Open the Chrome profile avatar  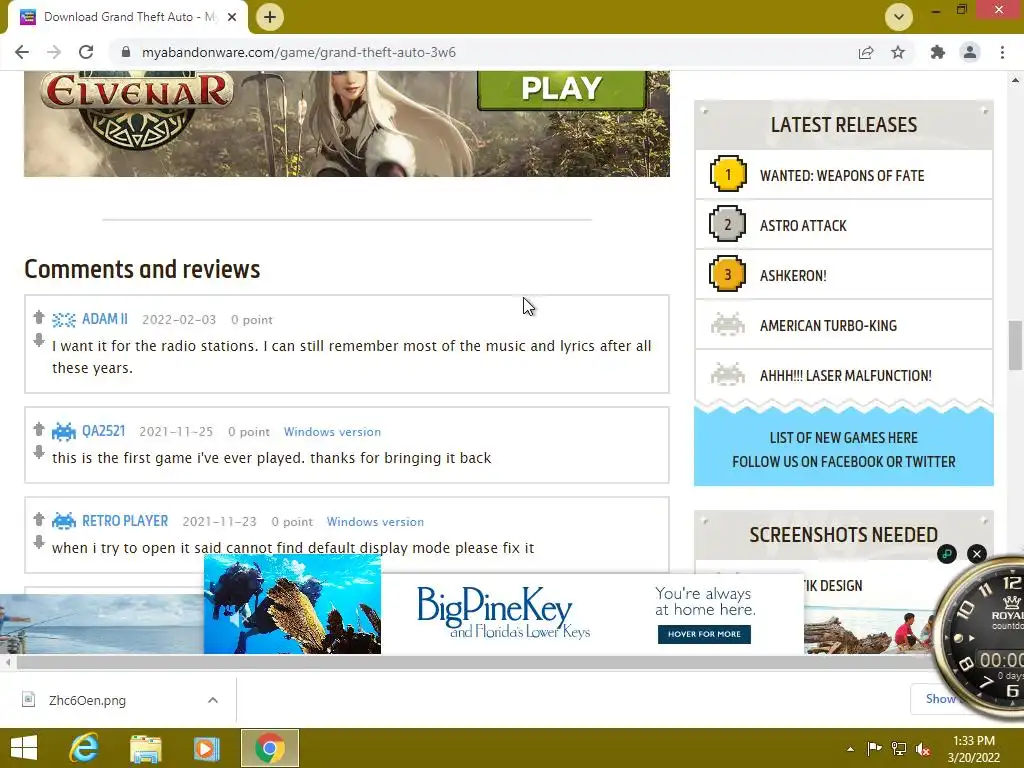tap(970, 52)
